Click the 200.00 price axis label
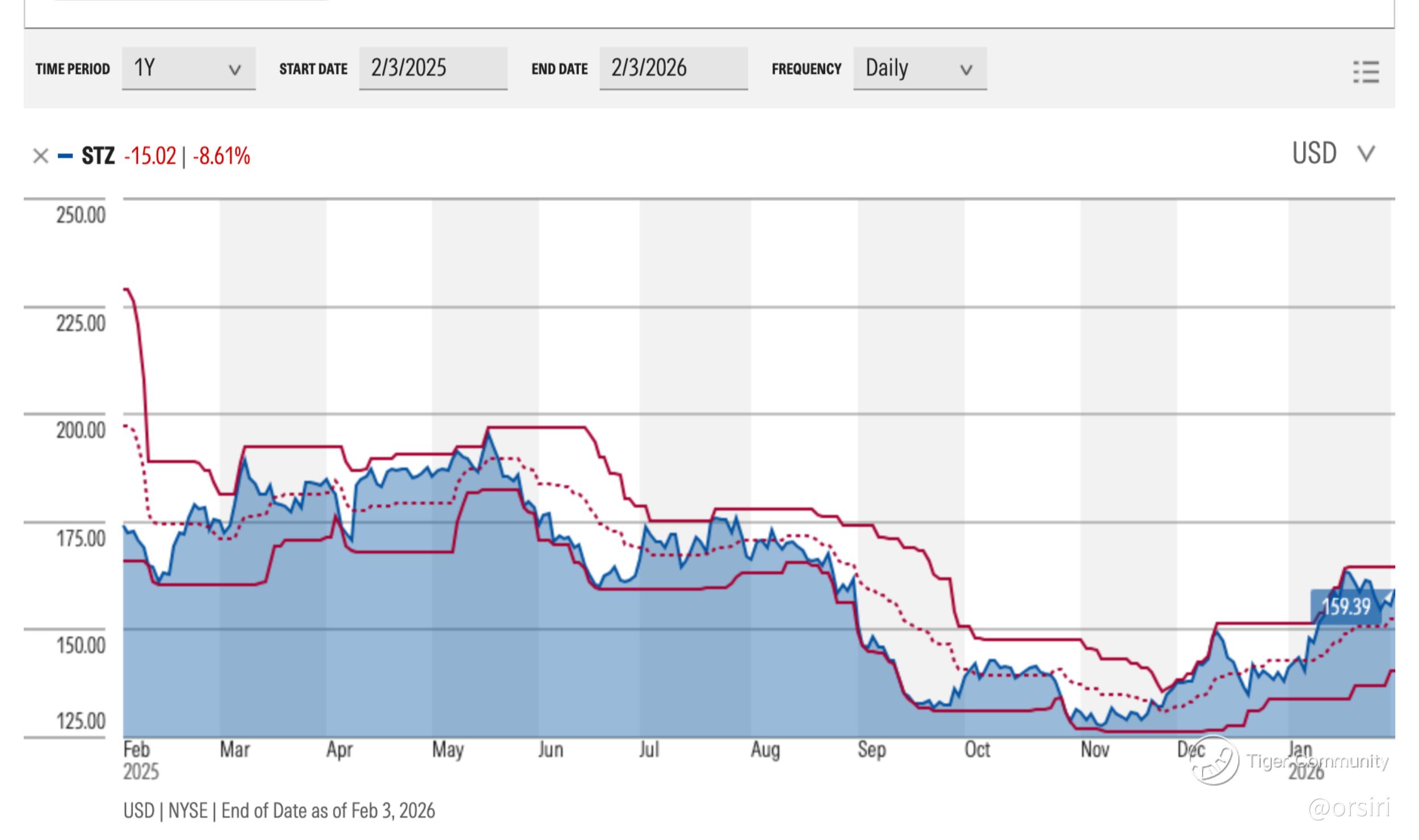Viewport: 1419px width, 840px height. (x=81, y=430)
